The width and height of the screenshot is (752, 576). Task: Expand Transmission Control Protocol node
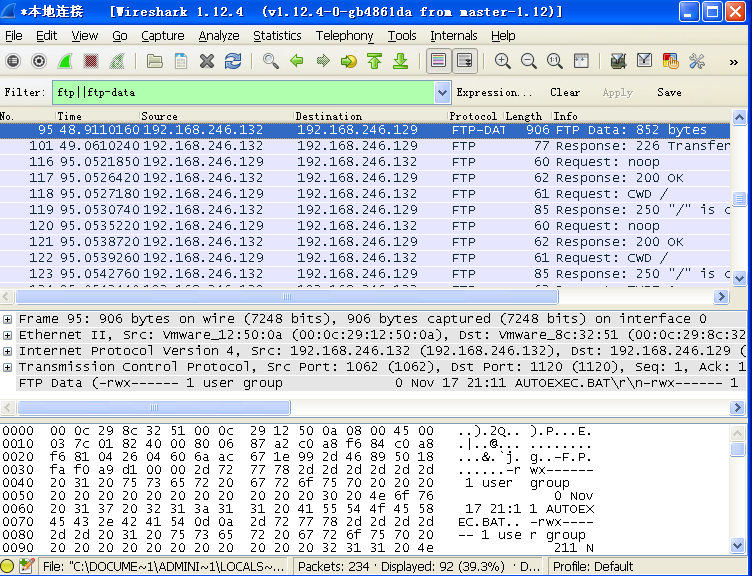(x=7, y=367)
